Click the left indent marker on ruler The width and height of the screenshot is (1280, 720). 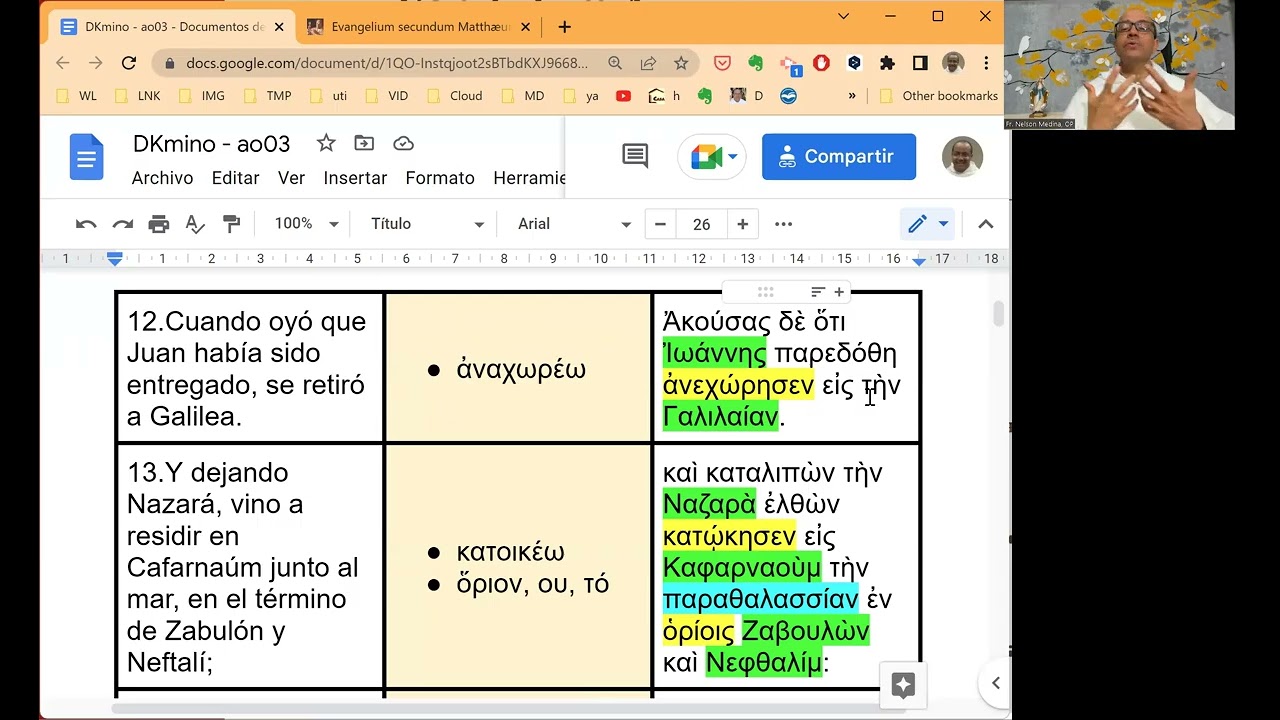[x=115, y=259]
